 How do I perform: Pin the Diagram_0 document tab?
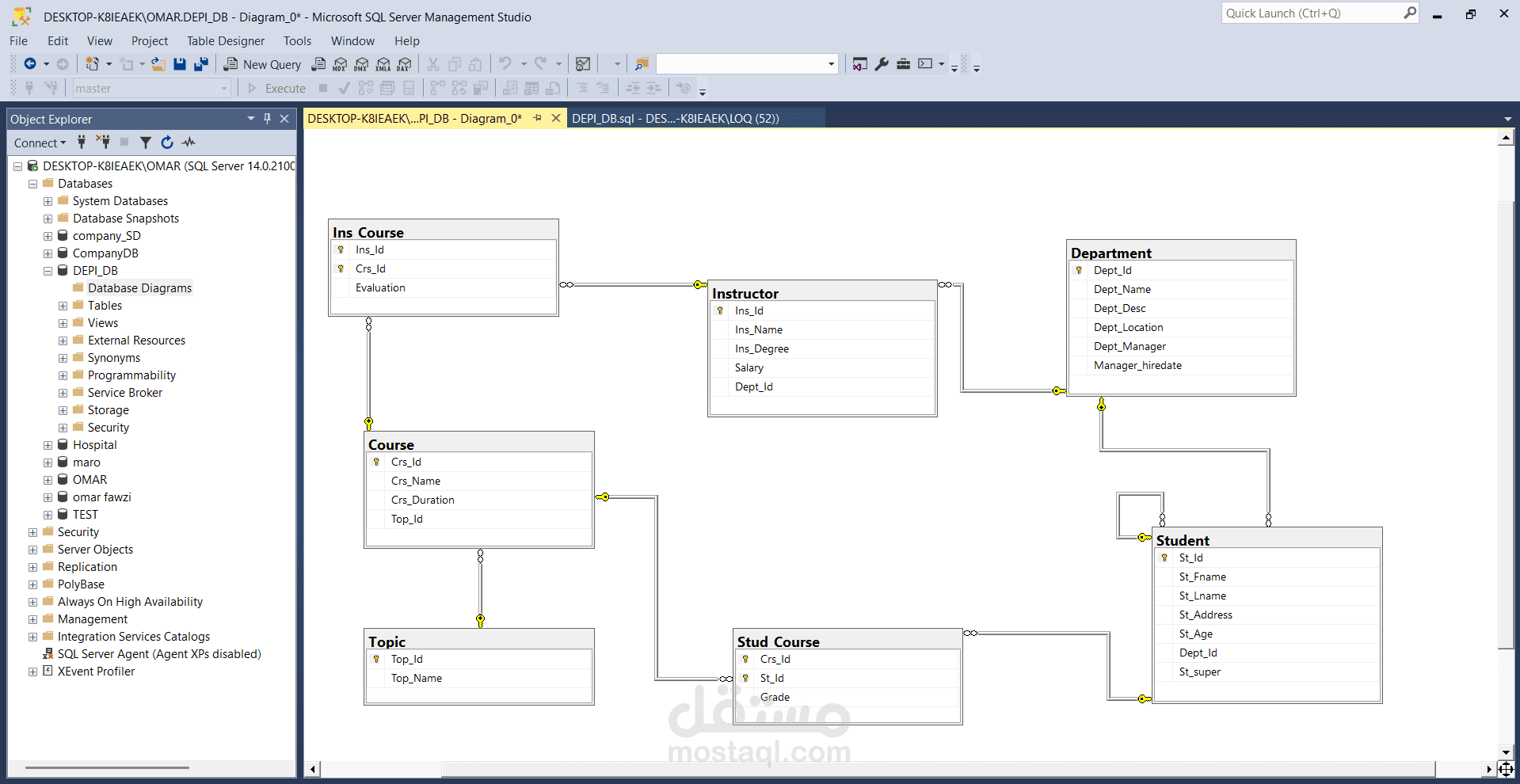click(538, 118)
